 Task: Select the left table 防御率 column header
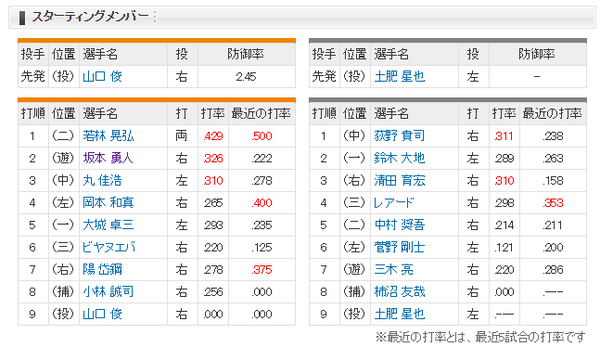(x=246, y=54)
